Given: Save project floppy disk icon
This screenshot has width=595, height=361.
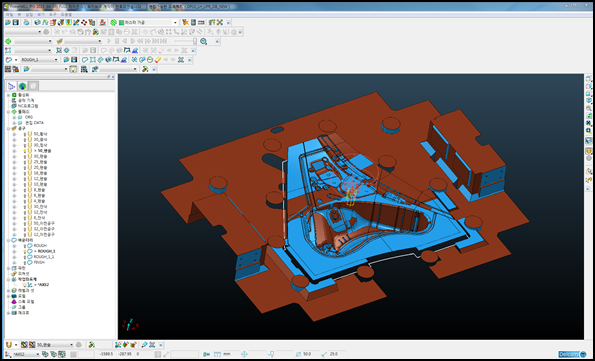Looking at the screenshot, I should [16, 23].
